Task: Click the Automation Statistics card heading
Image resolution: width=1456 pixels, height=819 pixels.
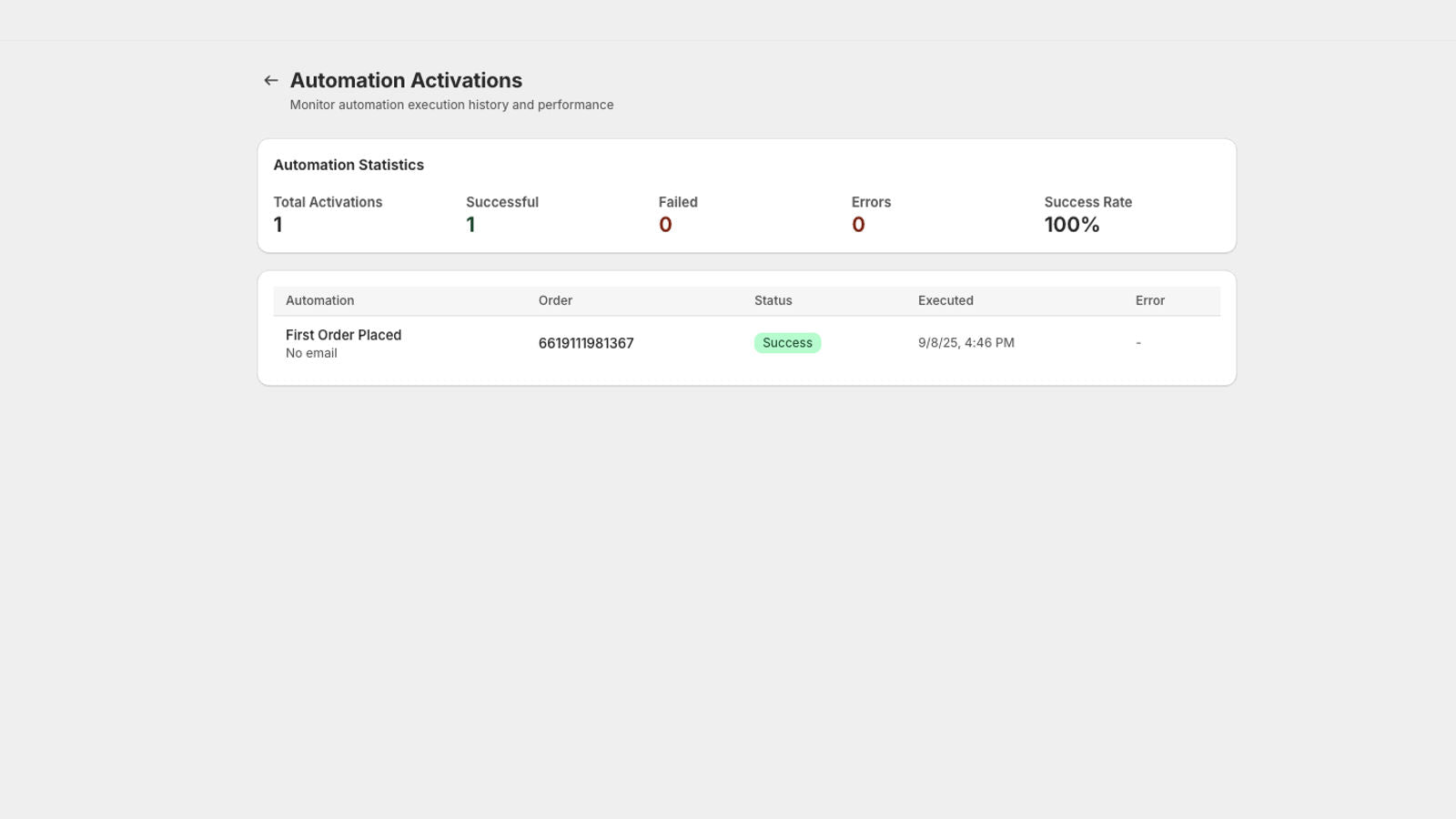Action: (x=349, y=165)
